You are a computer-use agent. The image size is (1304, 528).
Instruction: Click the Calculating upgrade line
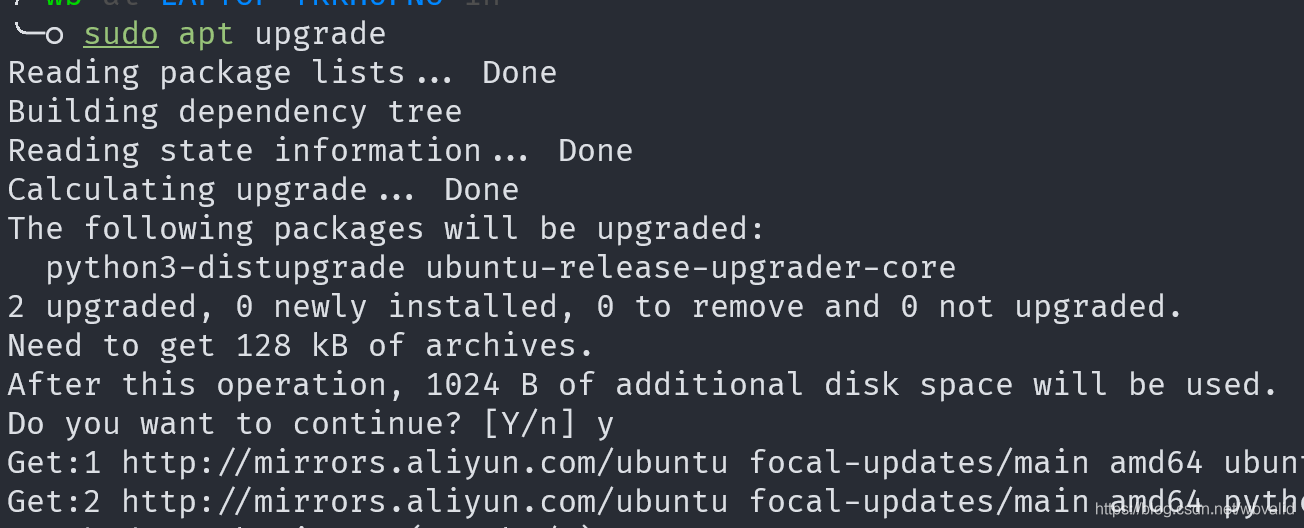click(x=263, y=190)
